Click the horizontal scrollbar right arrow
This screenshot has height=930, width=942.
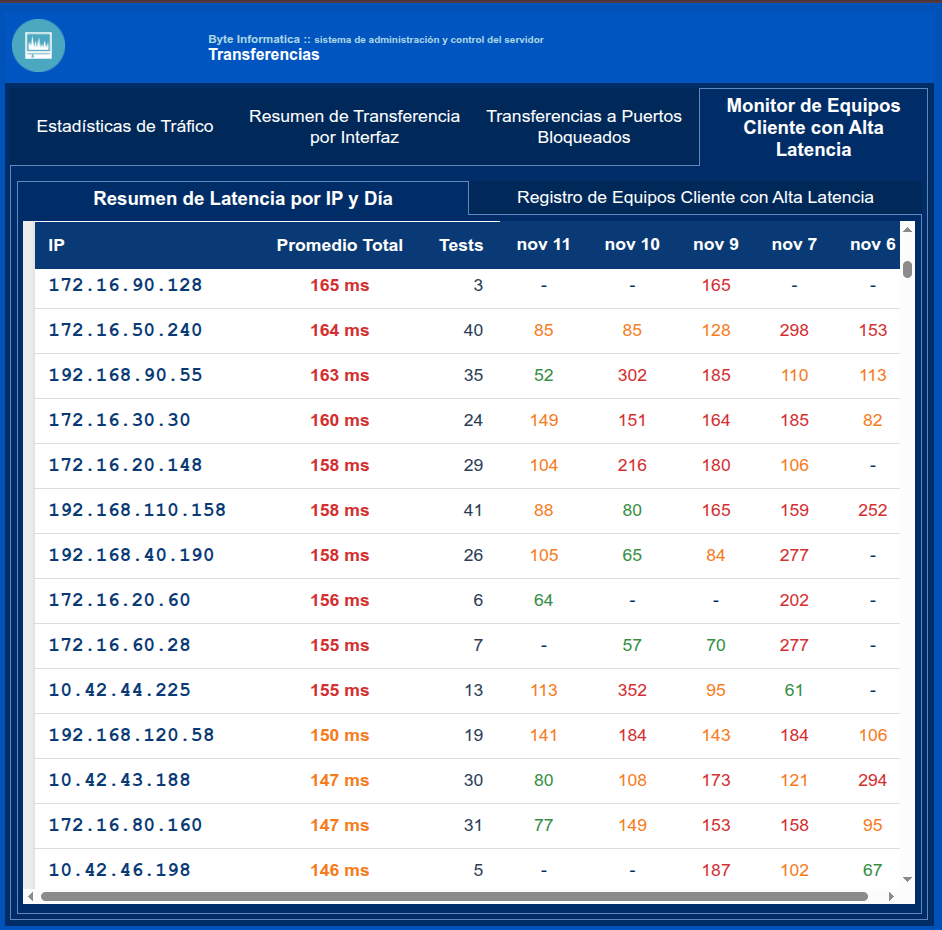(891, 896)
